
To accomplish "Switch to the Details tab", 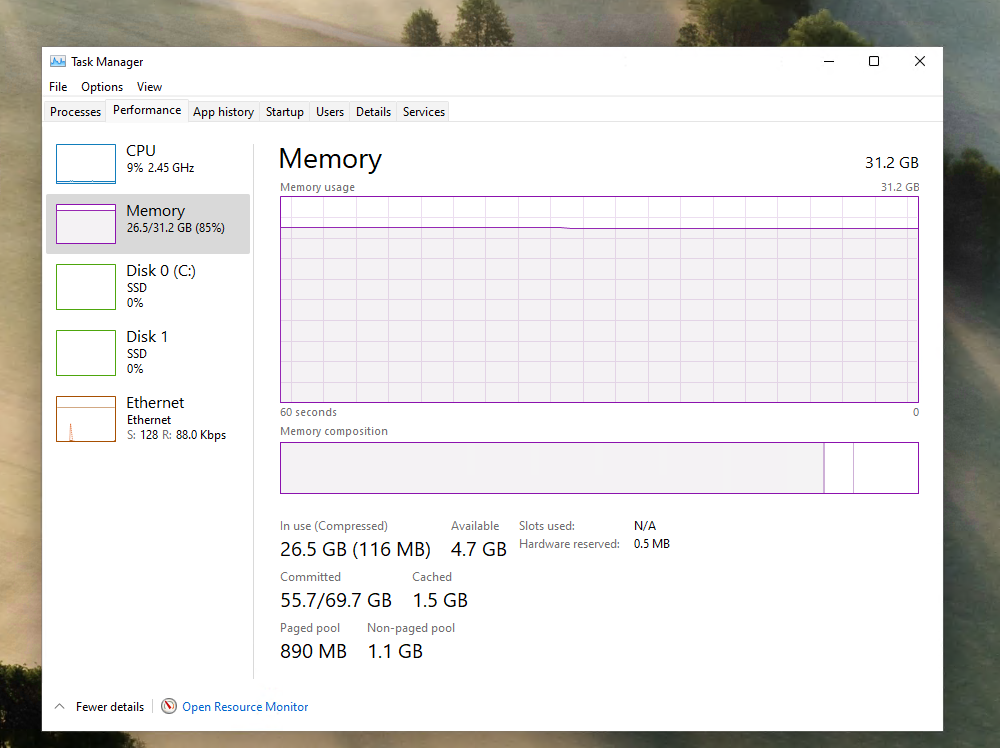I will [373, 112].
